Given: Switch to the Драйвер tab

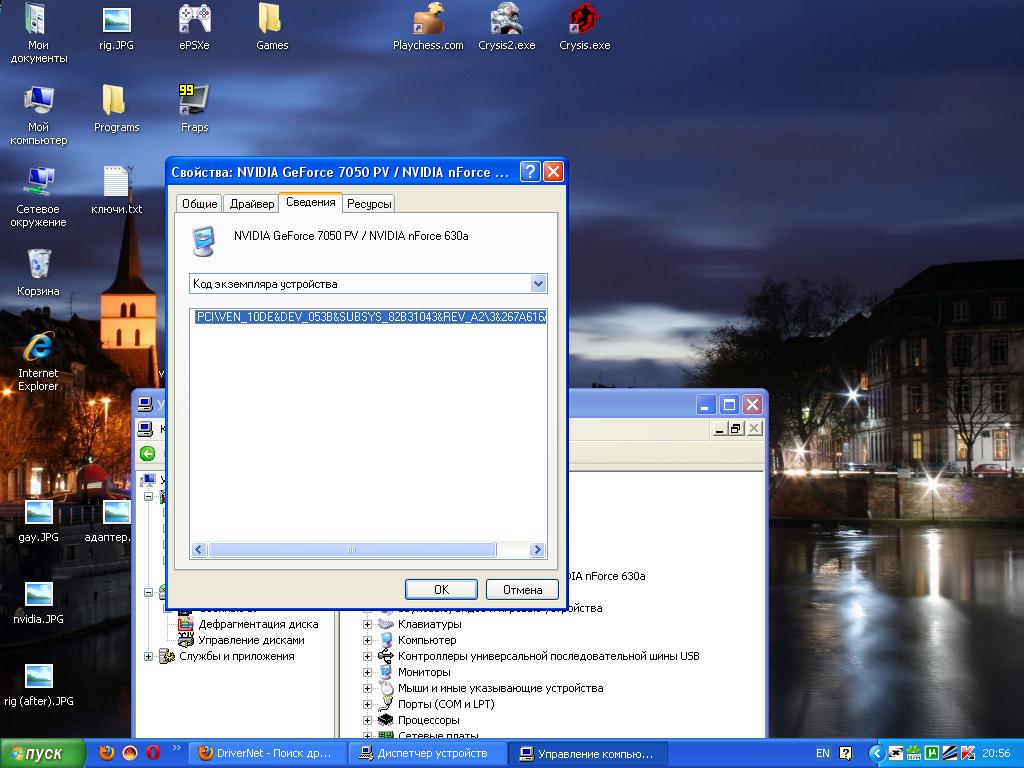Looking at the screenshot, I should pos(251,204).
